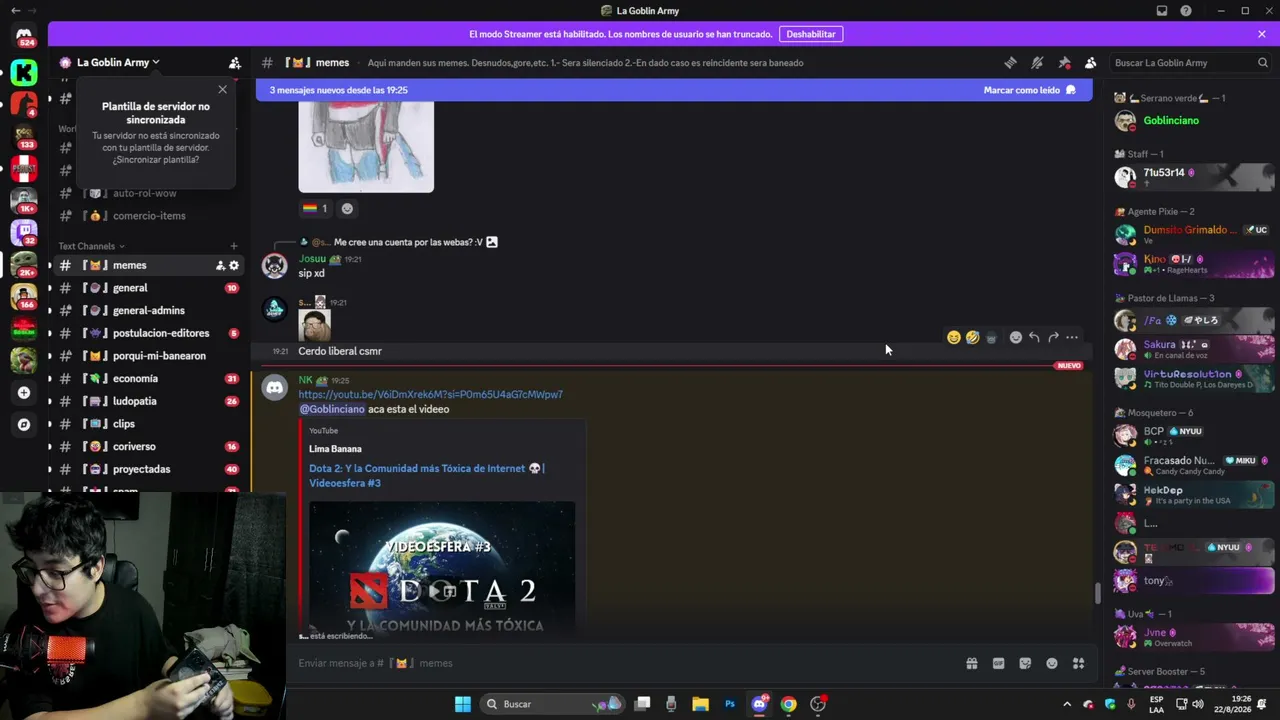The height and width of the screenshot is (720, 1280).
Task: Open more options for hovered message
Action: (1072, 337)
